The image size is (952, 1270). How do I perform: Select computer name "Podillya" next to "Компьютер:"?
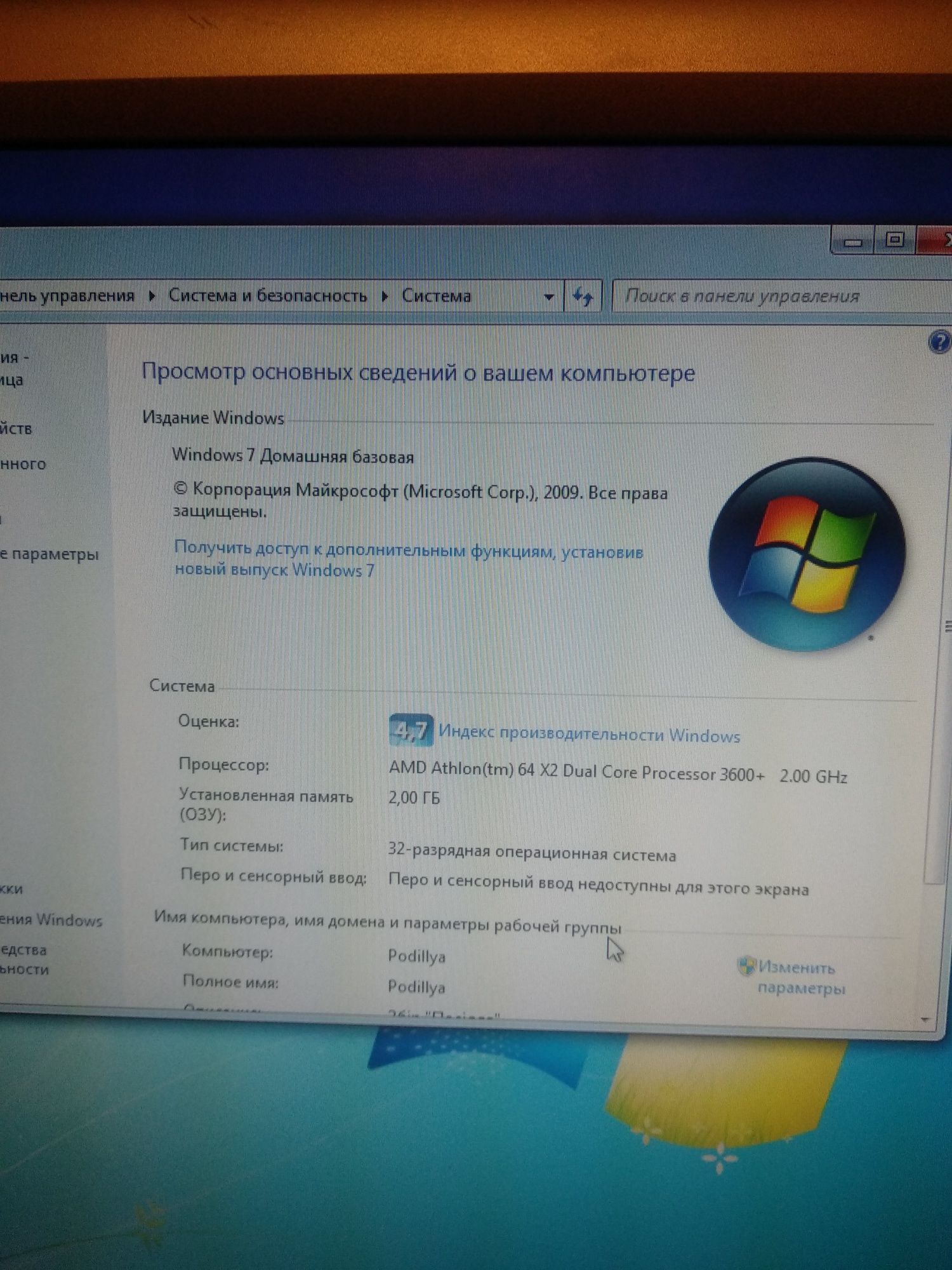pyautogui.click(x=416, y=956)
